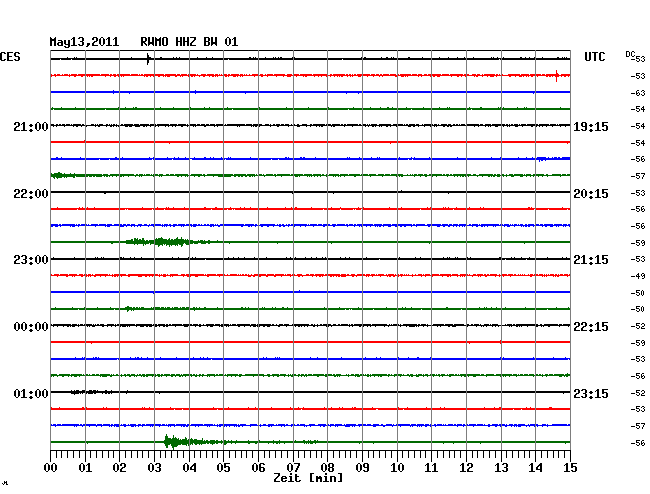Click the 03 minute axis label
This screenshot has height=494, width=650.
coord(154,467)
